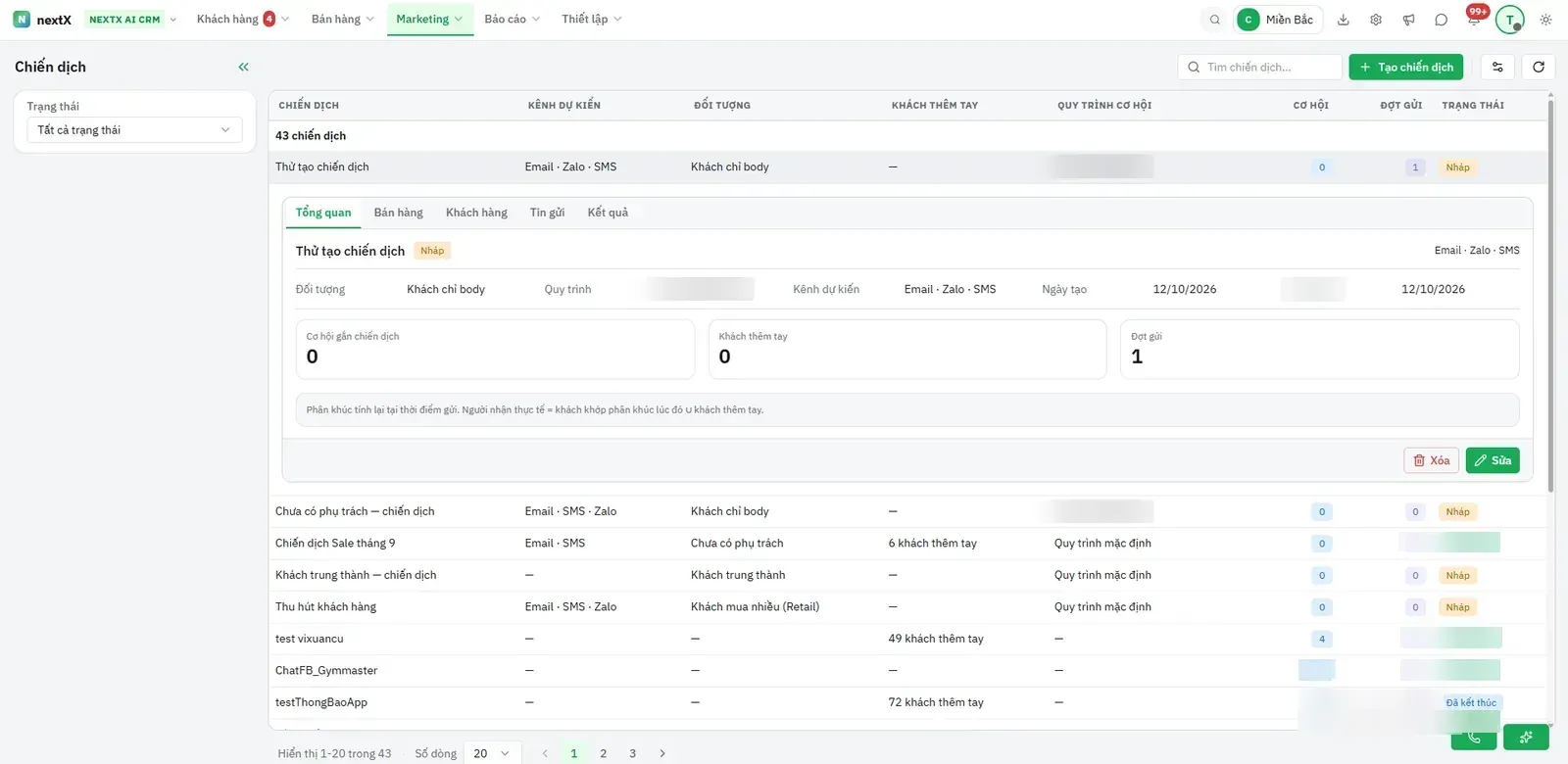
Task: Click the Xóa delete button
Action: click(1431, 460)
